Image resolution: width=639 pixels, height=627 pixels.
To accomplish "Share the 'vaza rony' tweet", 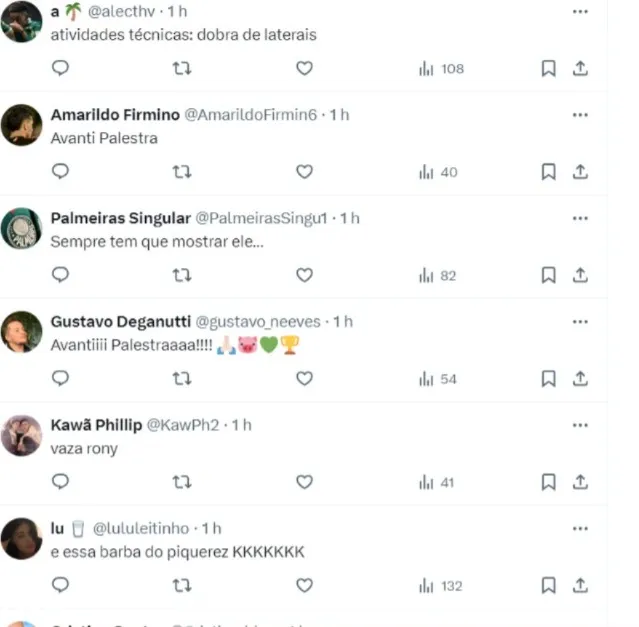I will pyautogui.click(x=580, y=482).
